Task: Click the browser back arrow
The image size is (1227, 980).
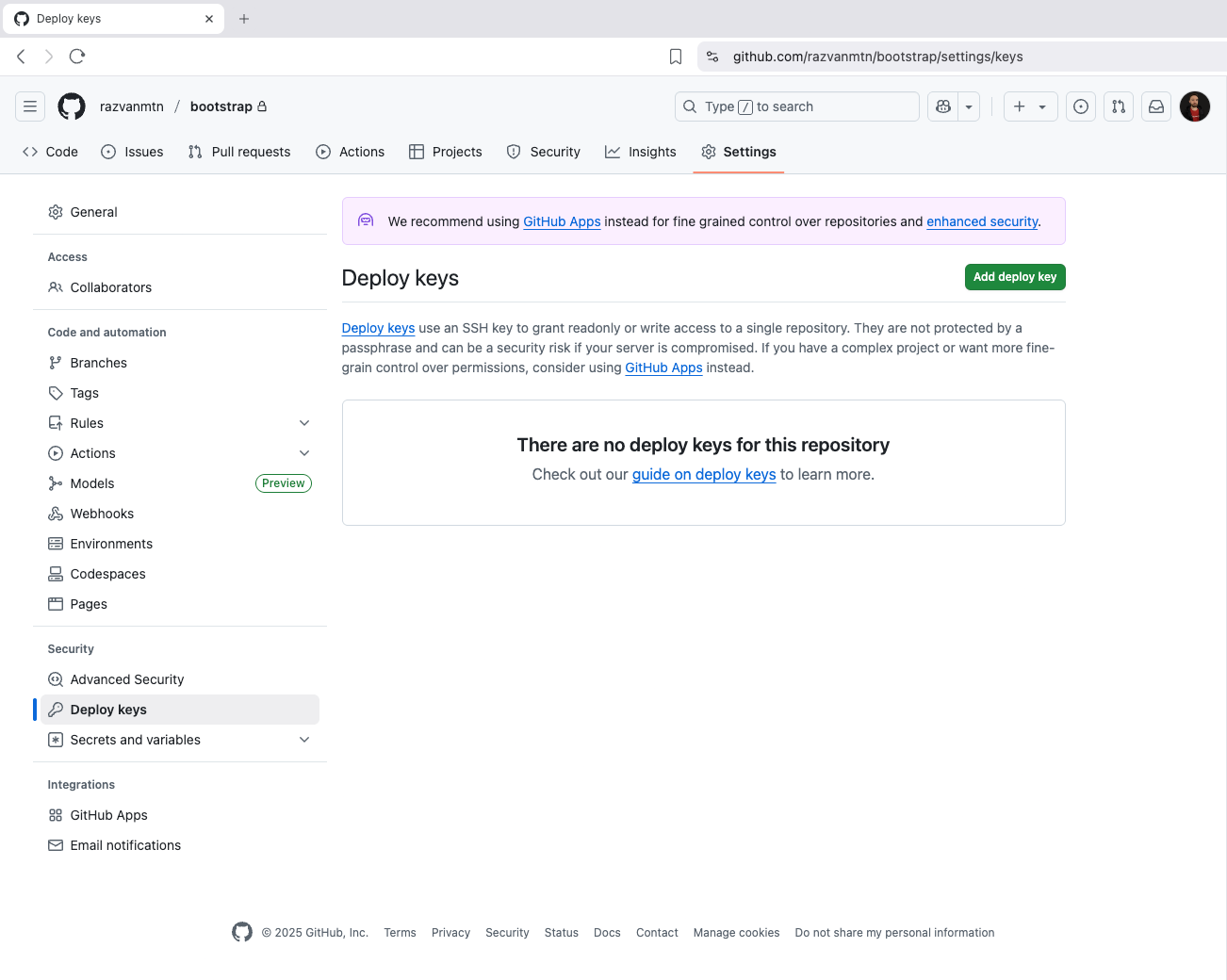Action: pyautogui.click(x=21, y=57)
